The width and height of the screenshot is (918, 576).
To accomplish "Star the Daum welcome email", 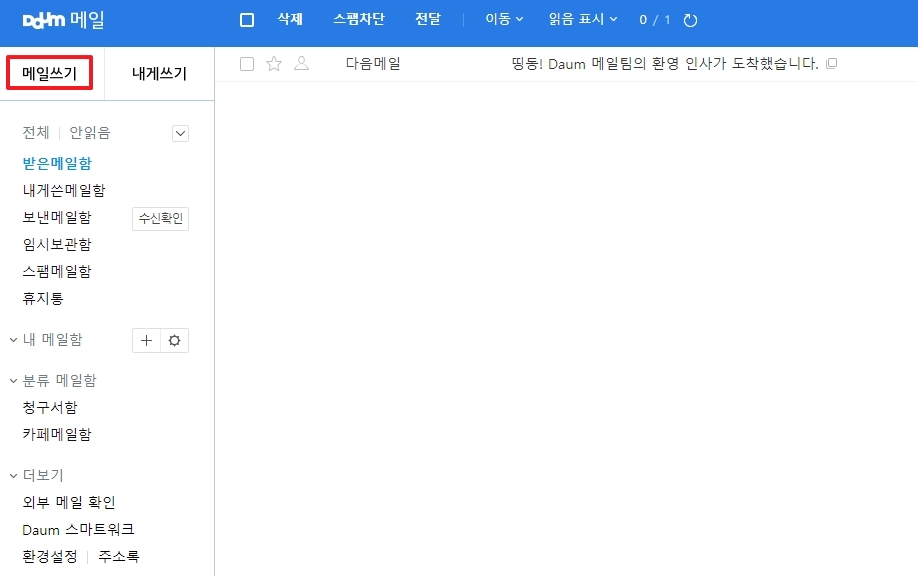I will [x=273, y=63].
